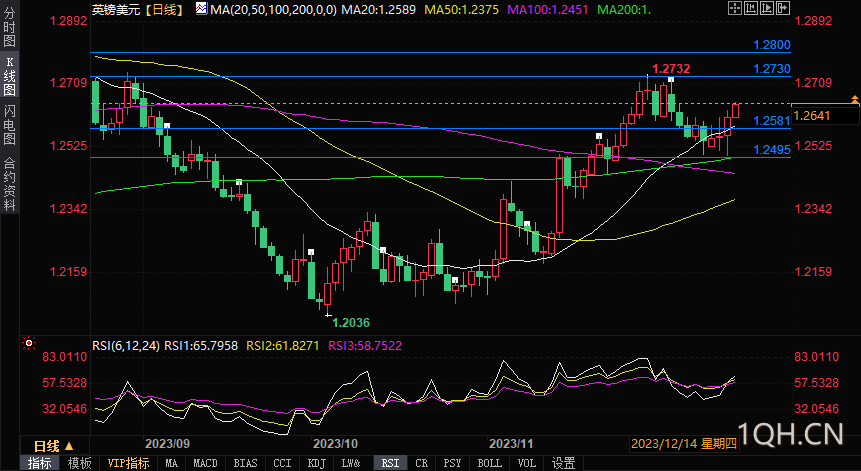Viewport: 861px width, 471px height.
Task: Select the VOL indicator button
Action: [527, 463]
